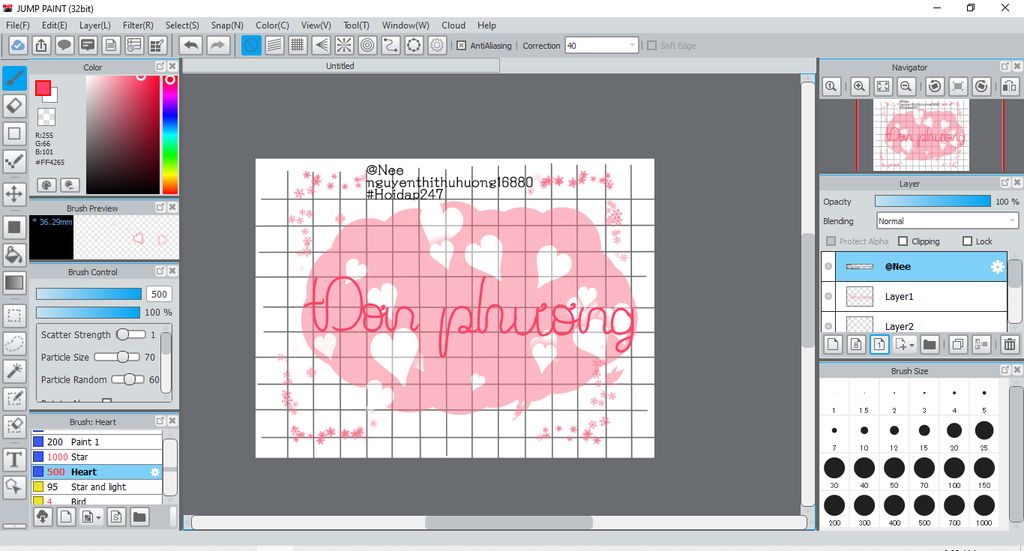Enable the radial snap guide
This screenshot has height=551, width=1024.
click(x=344, y=45)
